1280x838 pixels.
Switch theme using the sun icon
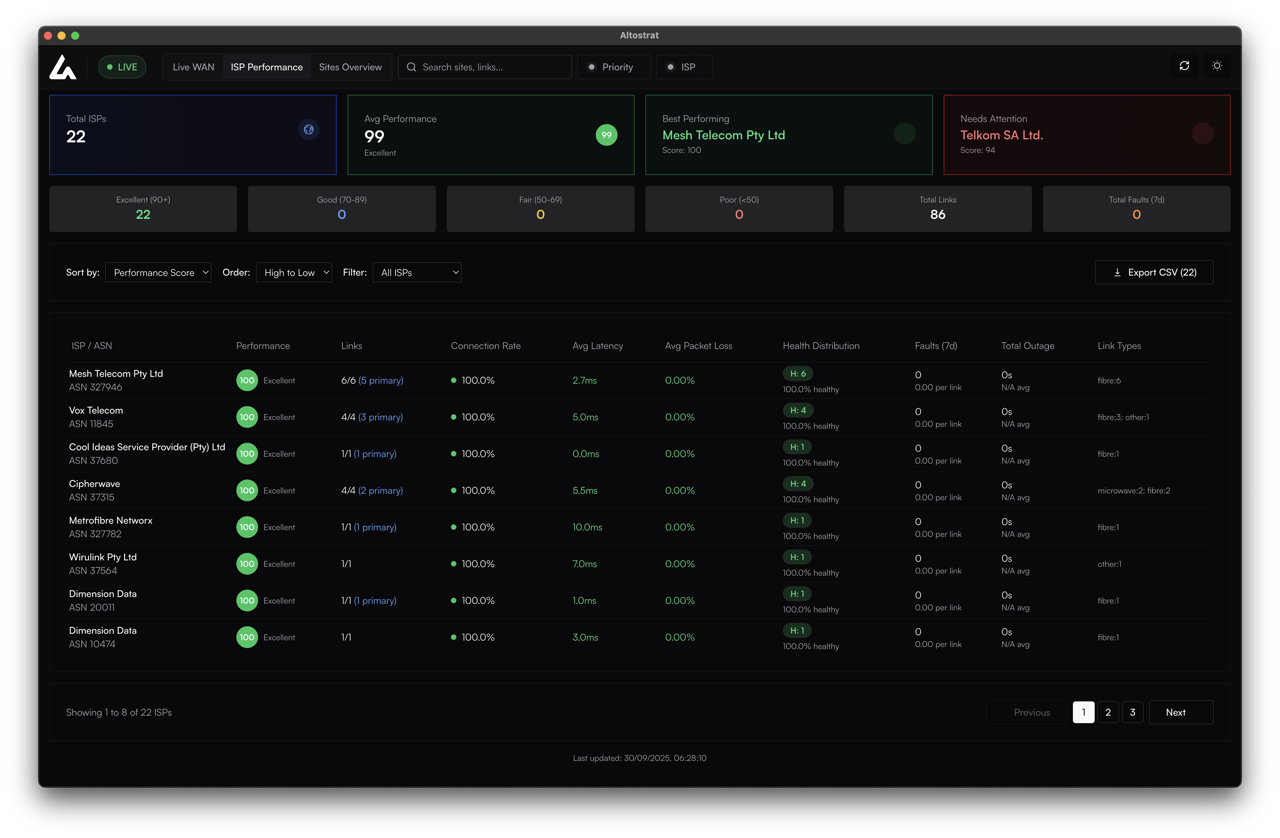pos(1217,66)
